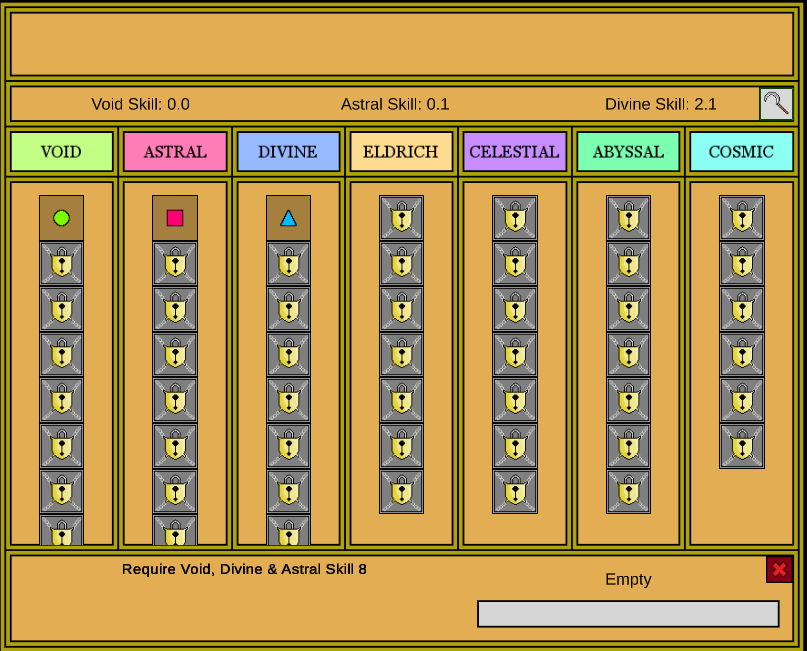Click the bottom lock of the ABYSSAL column
Image resolution: width=807 pixels, height=651 pixels.
click(628, 491)
